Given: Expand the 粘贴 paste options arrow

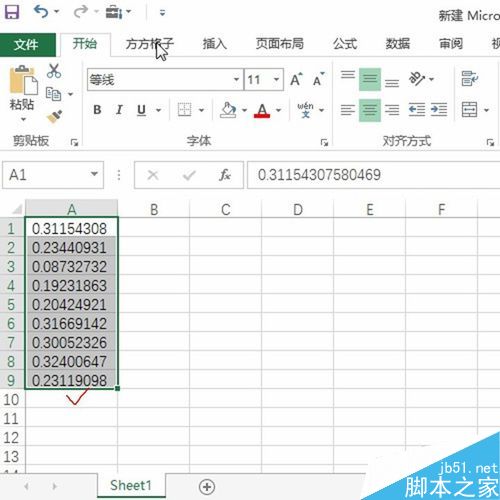Looking at the screenshot, I should 23,119.
